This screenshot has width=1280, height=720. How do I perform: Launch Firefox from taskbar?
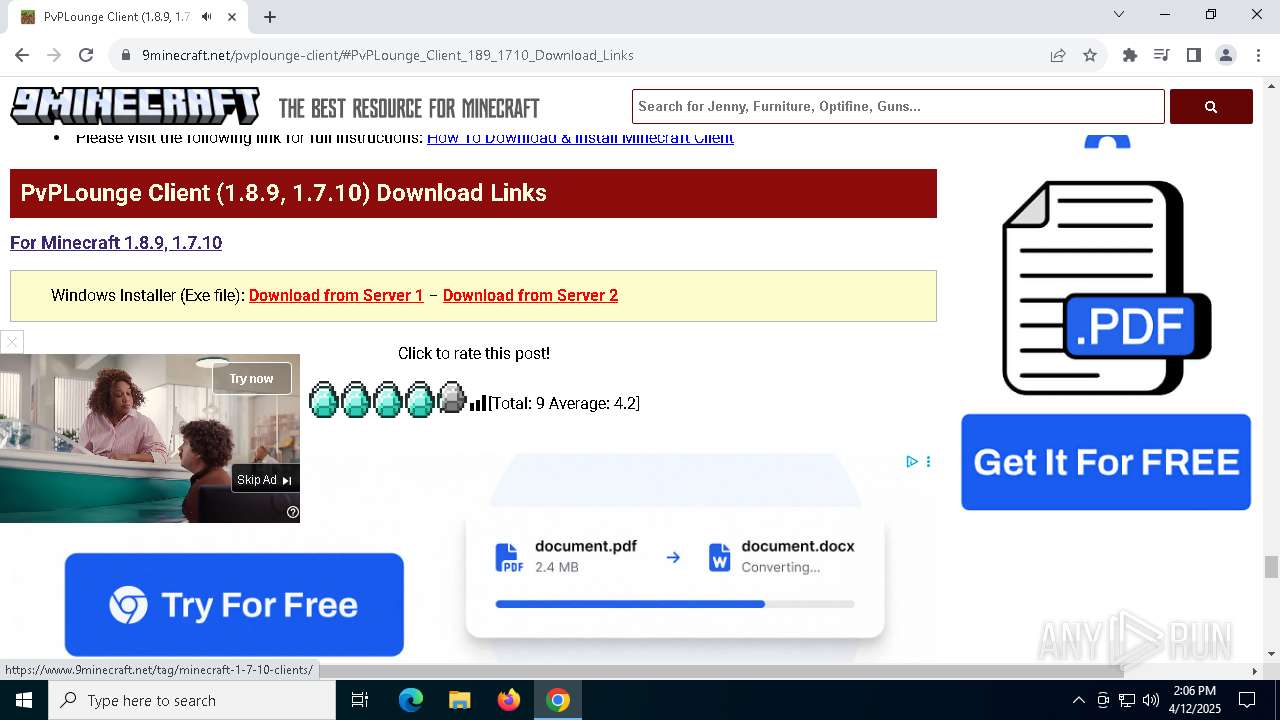(x=509, y=700)
